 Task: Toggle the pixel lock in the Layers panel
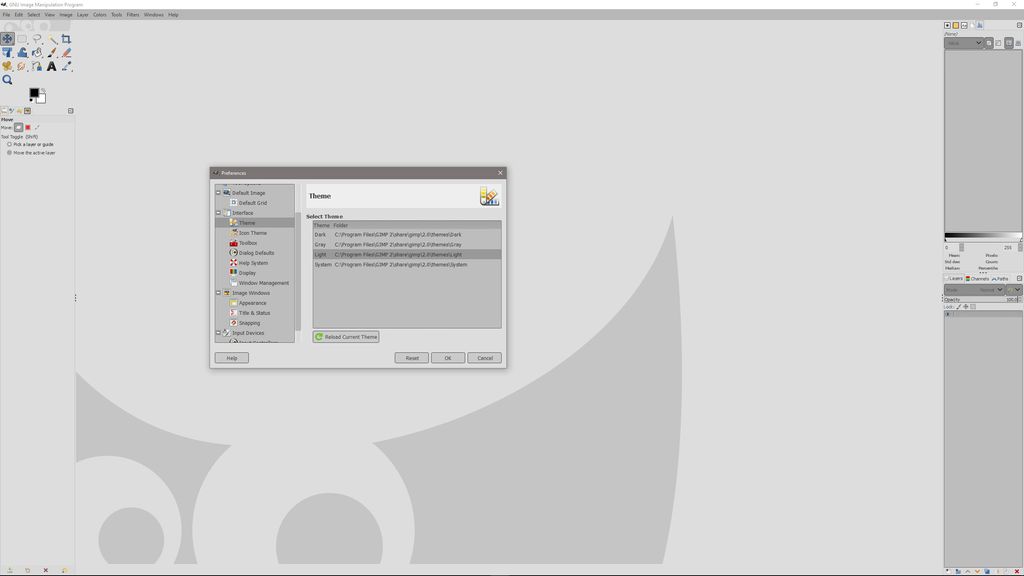(958, 307)
